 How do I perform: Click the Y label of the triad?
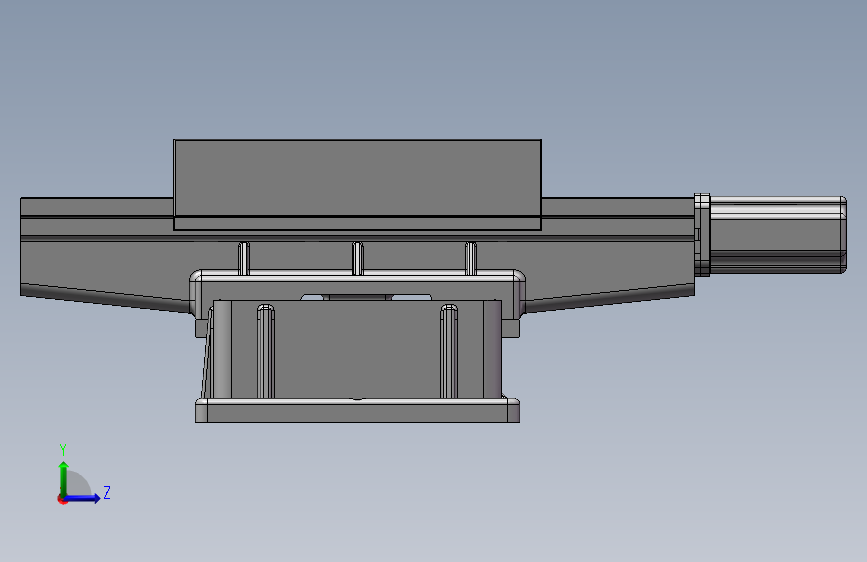(63, 449)
